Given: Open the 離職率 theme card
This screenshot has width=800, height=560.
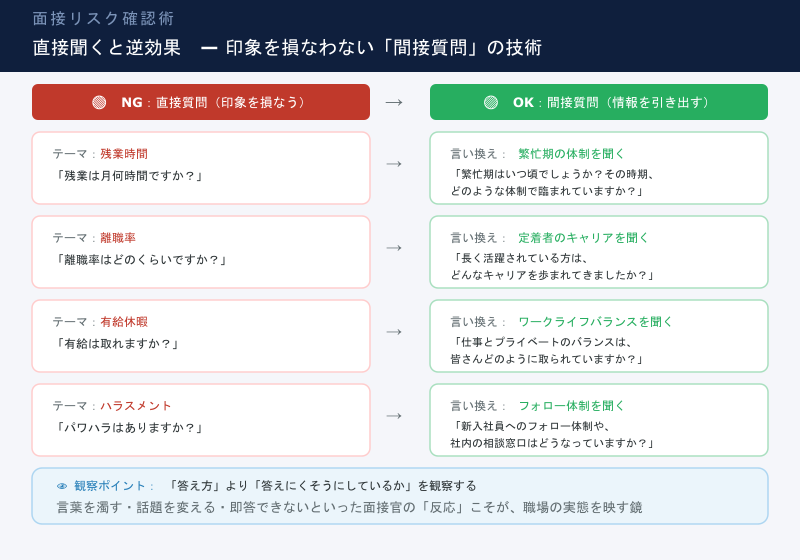Looking at the screenshot, I should (201, 252).
